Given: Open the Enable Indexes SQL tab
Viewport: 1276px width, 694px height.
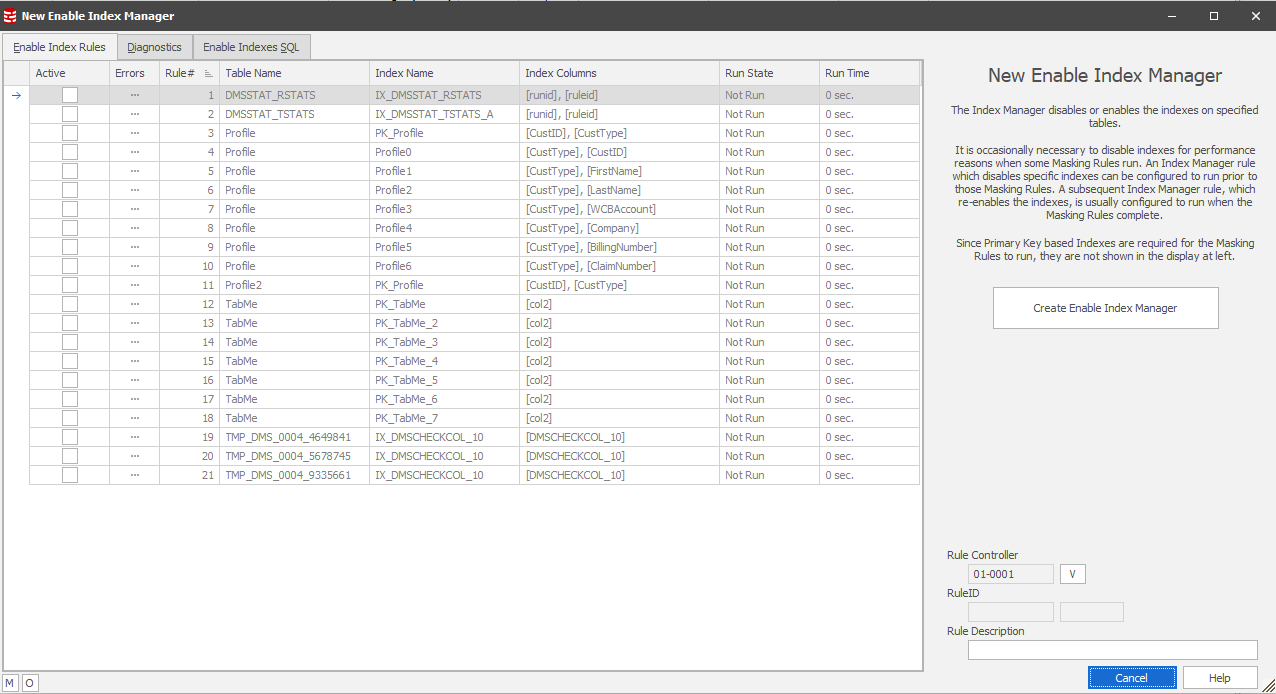Looking at the screenshot, I should coord(251,47).
